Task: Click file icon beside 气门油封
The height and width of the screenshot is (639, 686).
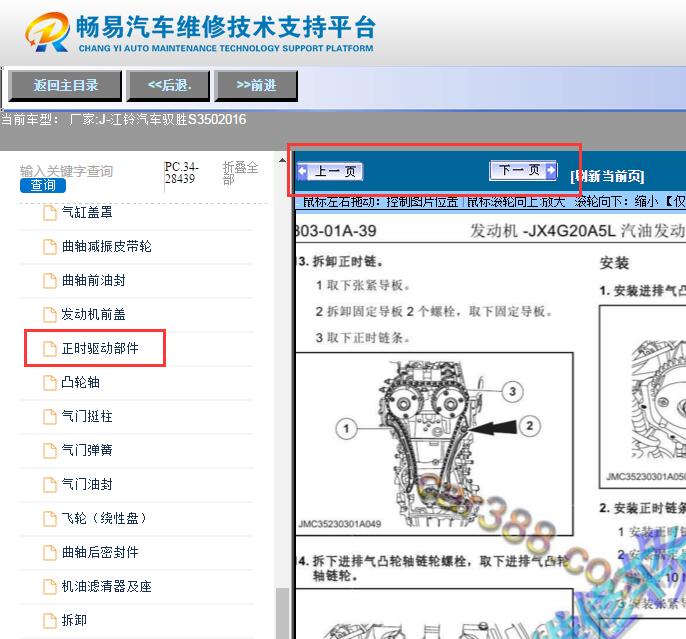Action: pyautogui.click(x=50, y=484)
